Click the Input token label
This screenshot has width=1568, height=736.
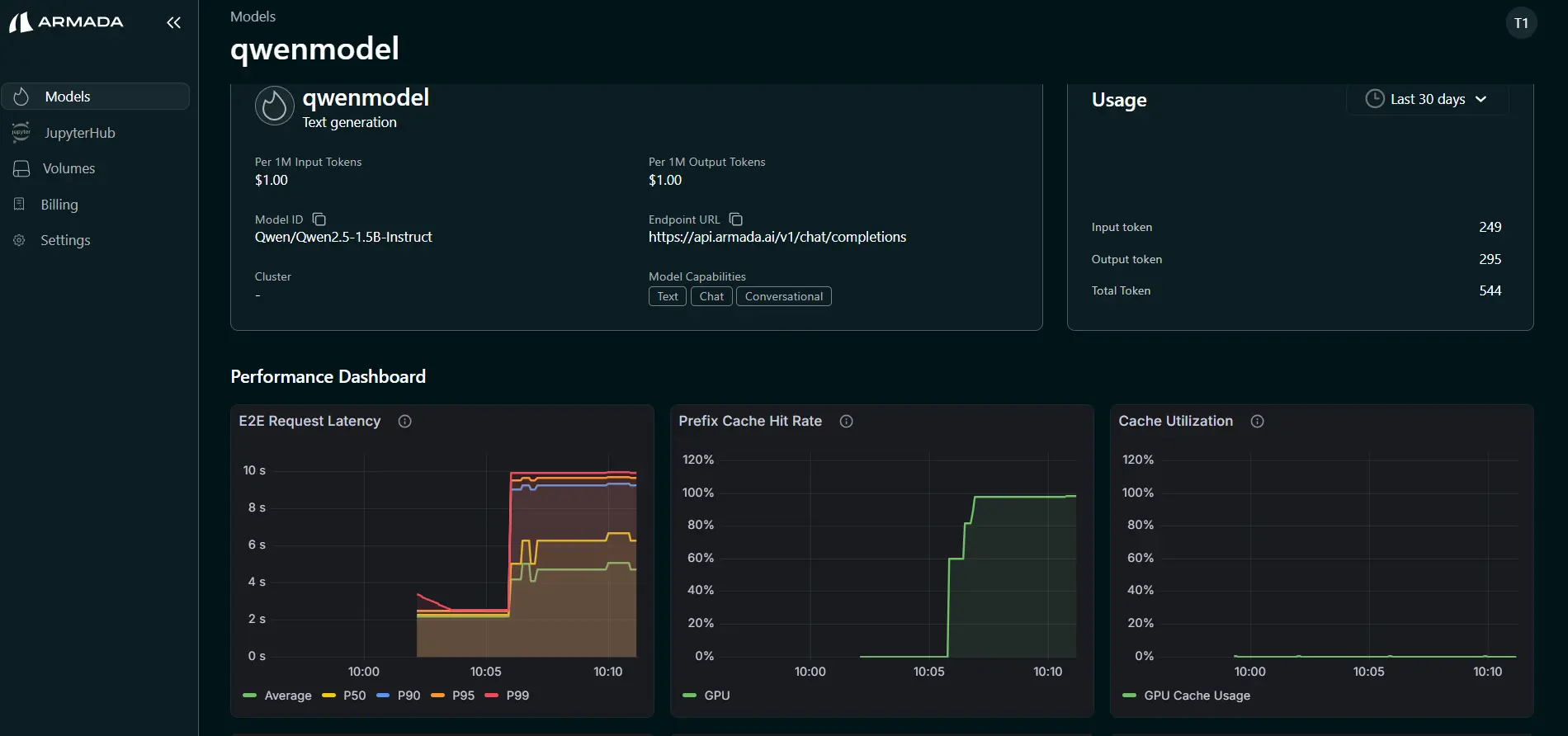[x=1122, y=227]
